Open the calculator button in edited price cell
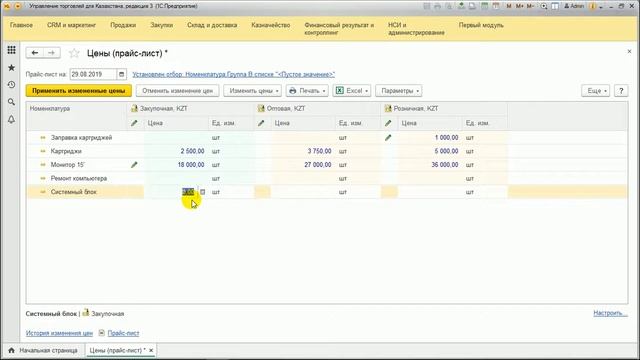Screen dimensions: 640x360 point(202,192)
